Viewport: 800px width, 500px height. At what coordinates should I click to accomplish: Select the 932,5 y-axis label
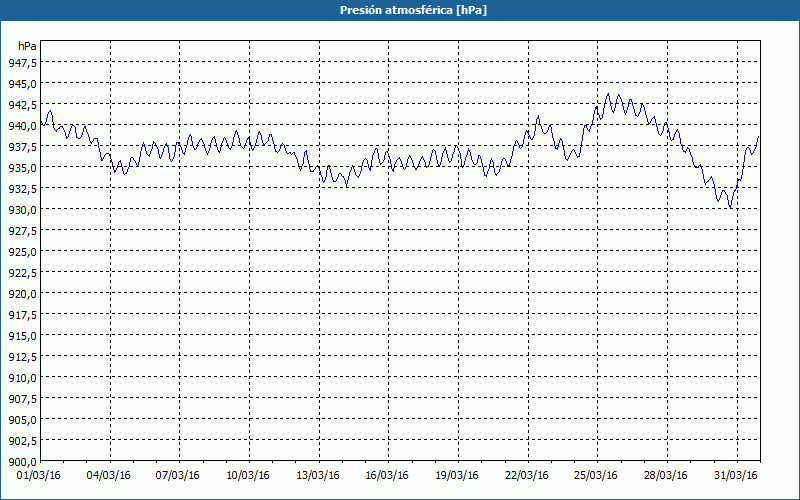coord(22,188)
